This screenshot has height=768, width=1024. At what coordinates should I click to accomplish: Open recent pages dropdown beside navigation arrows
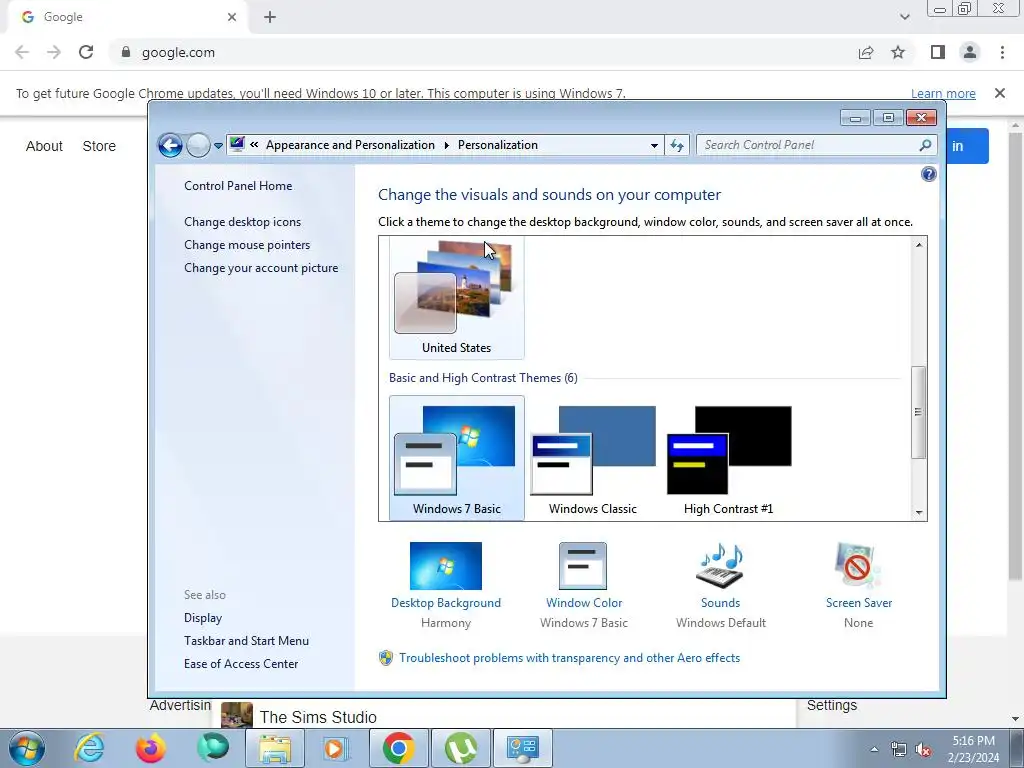[218, 146]
